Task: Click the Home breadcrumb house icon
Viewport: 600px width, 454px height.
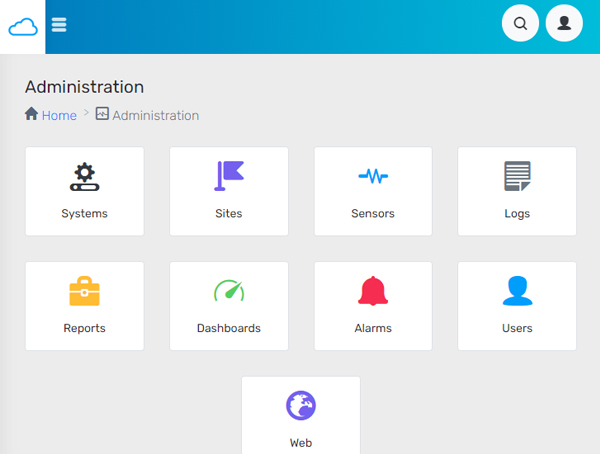Action: coord(31,114)
